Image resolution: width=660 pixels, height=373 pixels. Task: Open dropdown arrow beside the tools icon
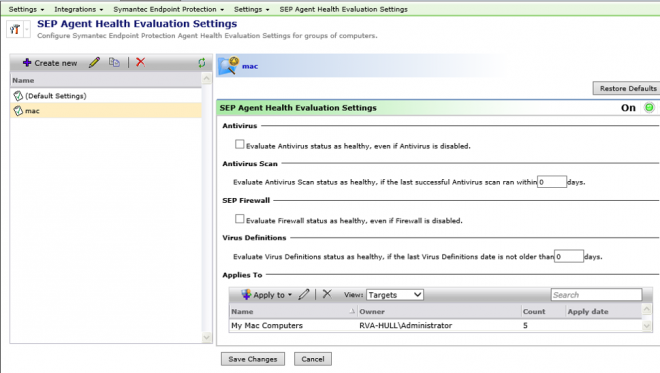coord(27,29)
